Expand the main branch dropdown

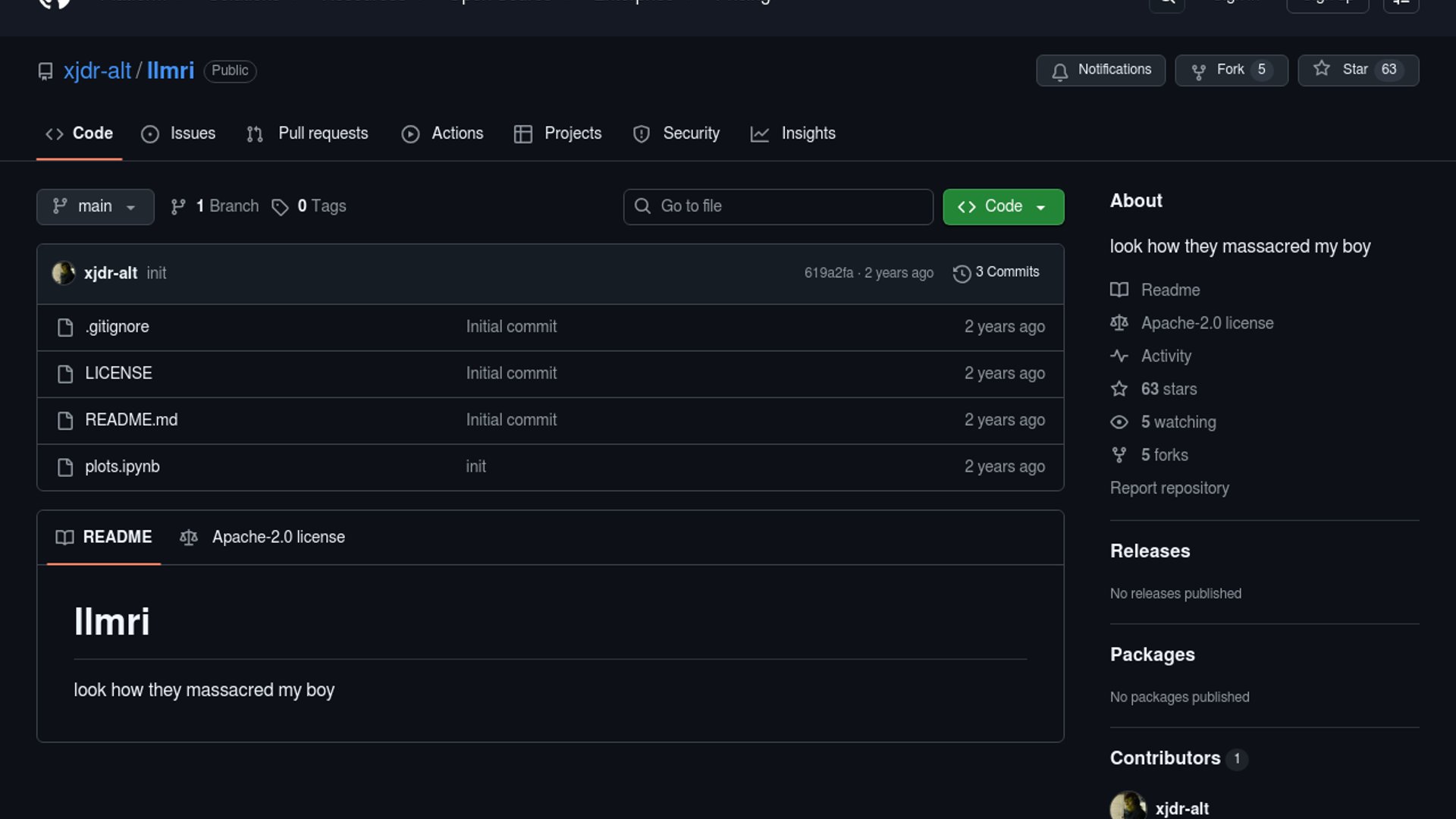pos(95,206)
